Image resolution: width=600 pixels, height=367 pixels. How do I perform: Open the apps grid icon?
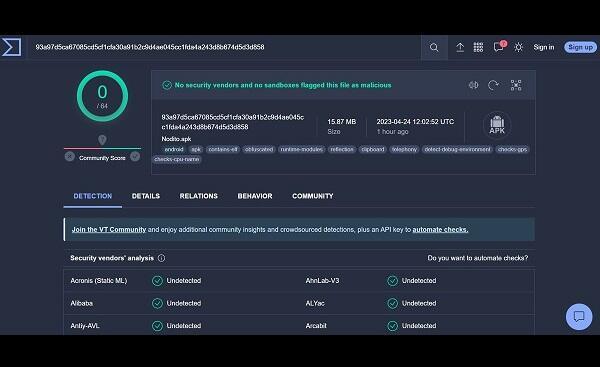click(x=478, y=47)
